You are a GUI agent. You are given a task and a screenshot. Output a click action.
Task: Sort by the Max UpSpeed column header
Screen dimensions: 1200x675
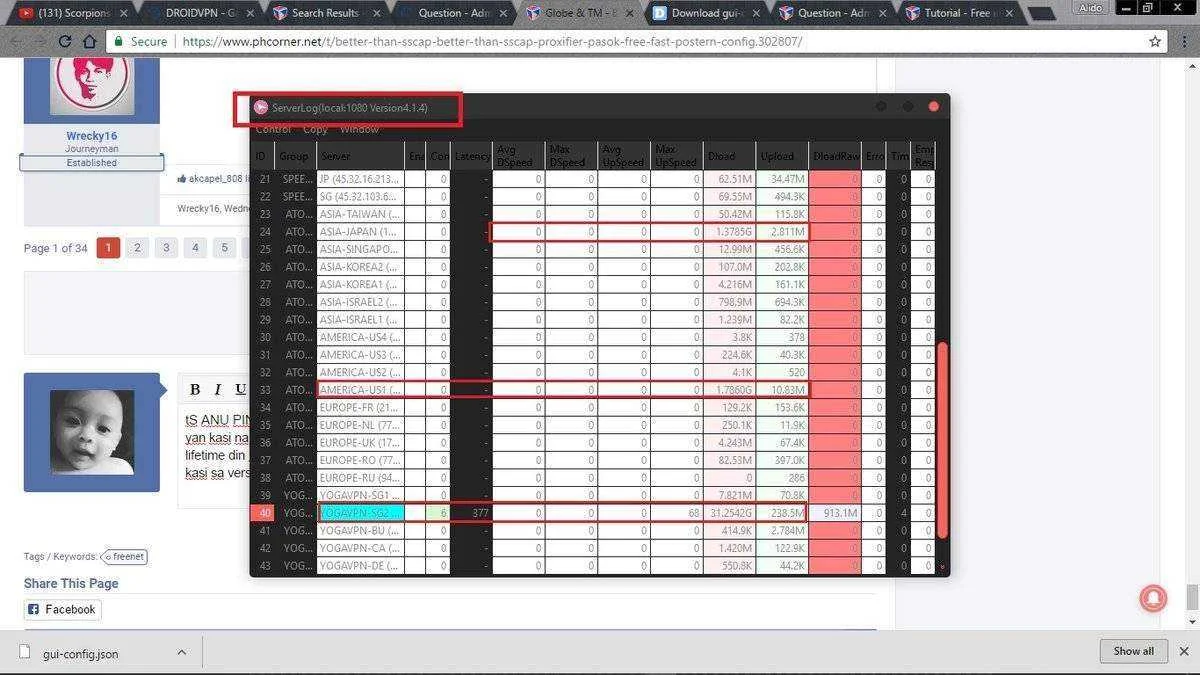pyautogui.click(x=677, y=156)
